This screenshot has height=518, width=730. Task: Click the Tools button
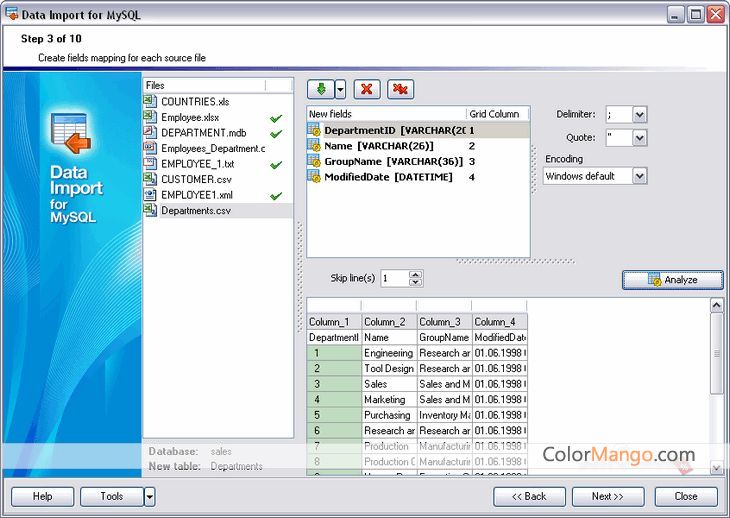112,497
